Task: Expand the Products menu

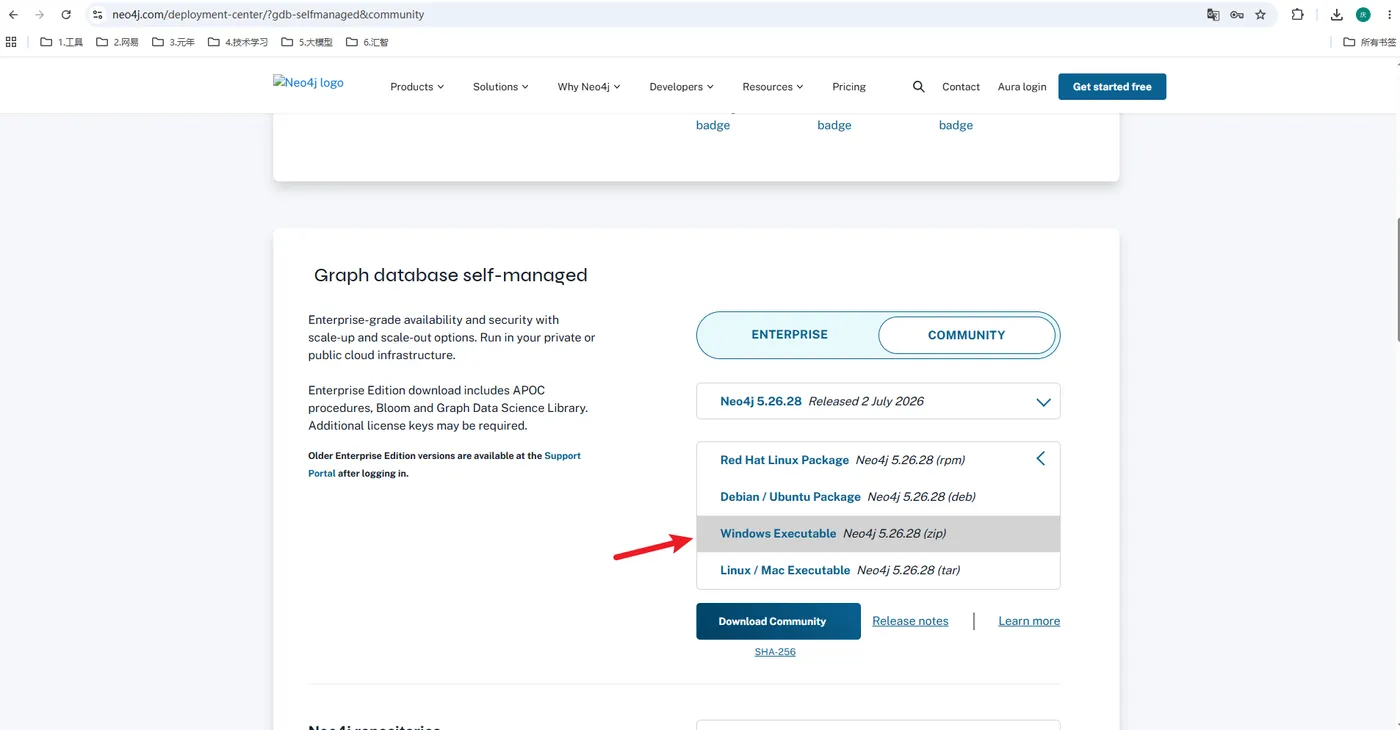Action: click(x=417, y=87)
